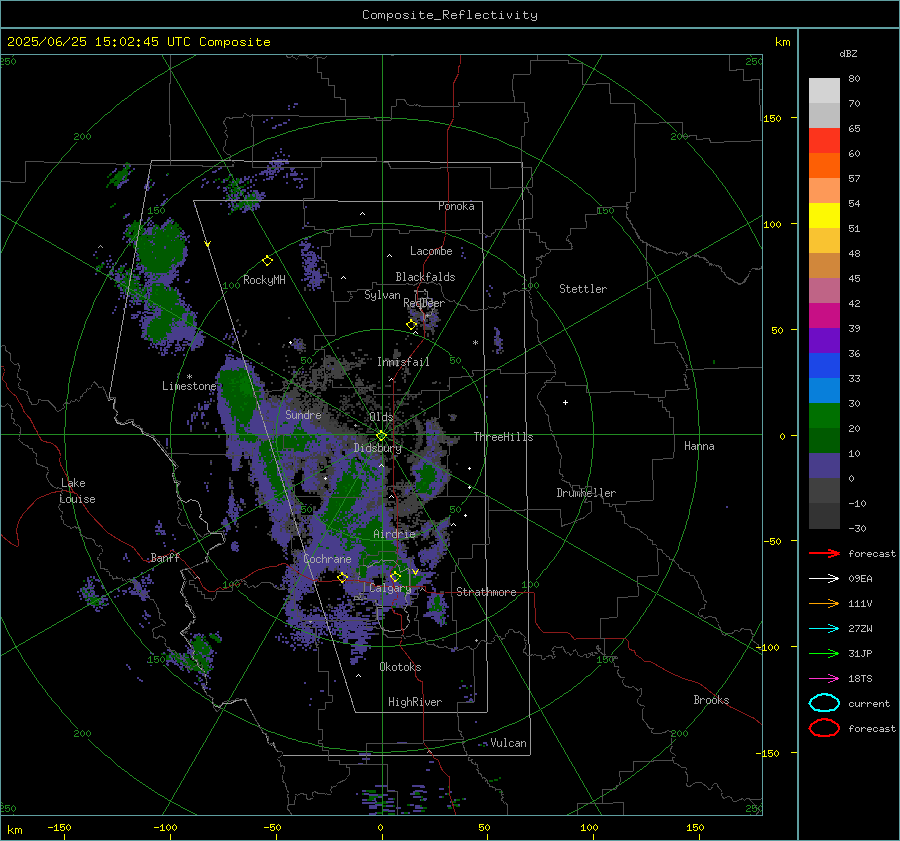Click the white plus marker north of Drumheller
The height and width of the screenshot is (841, 900).
coord(565,402)
